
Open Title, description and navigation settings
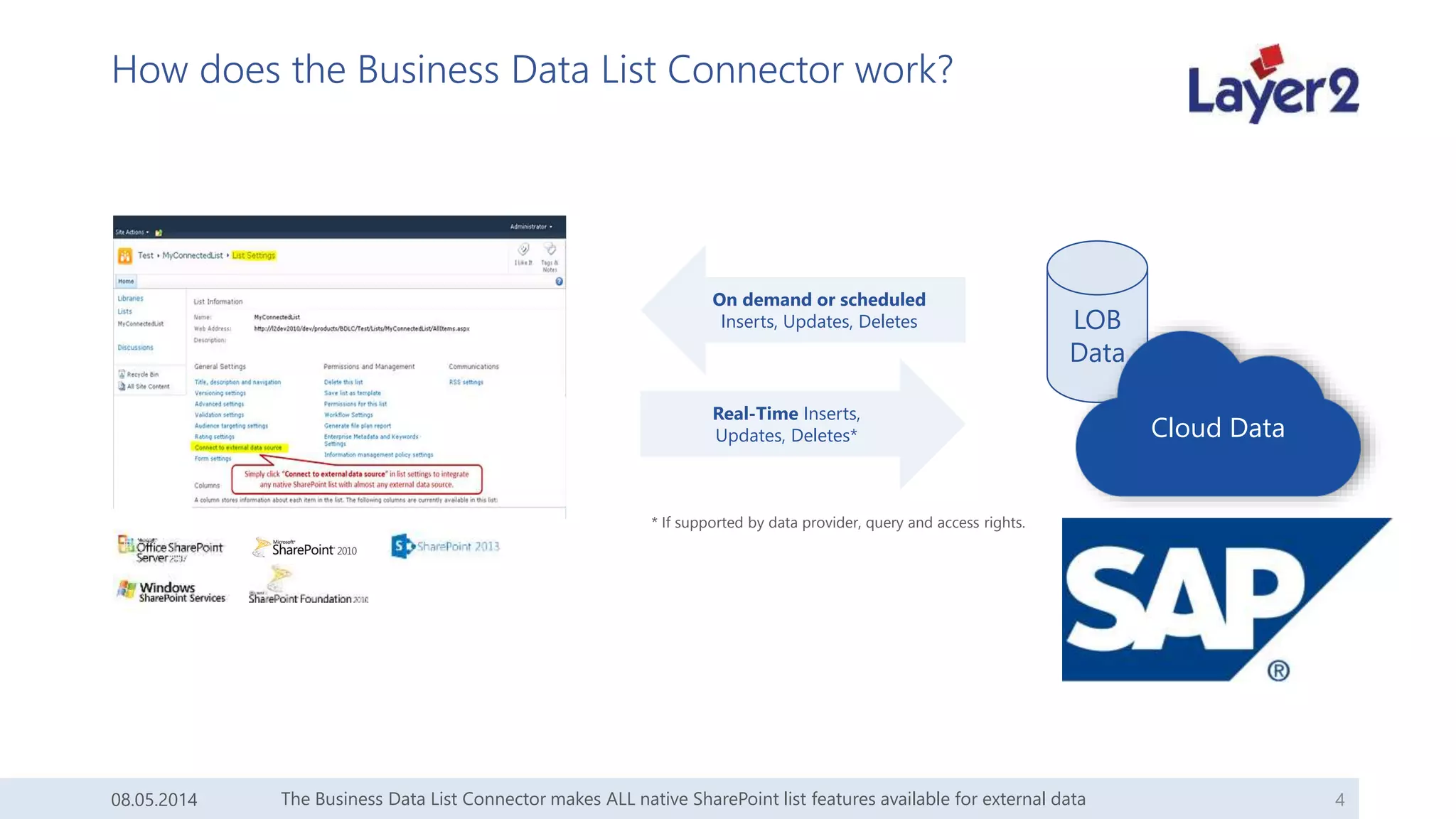[x=237, y=382]
